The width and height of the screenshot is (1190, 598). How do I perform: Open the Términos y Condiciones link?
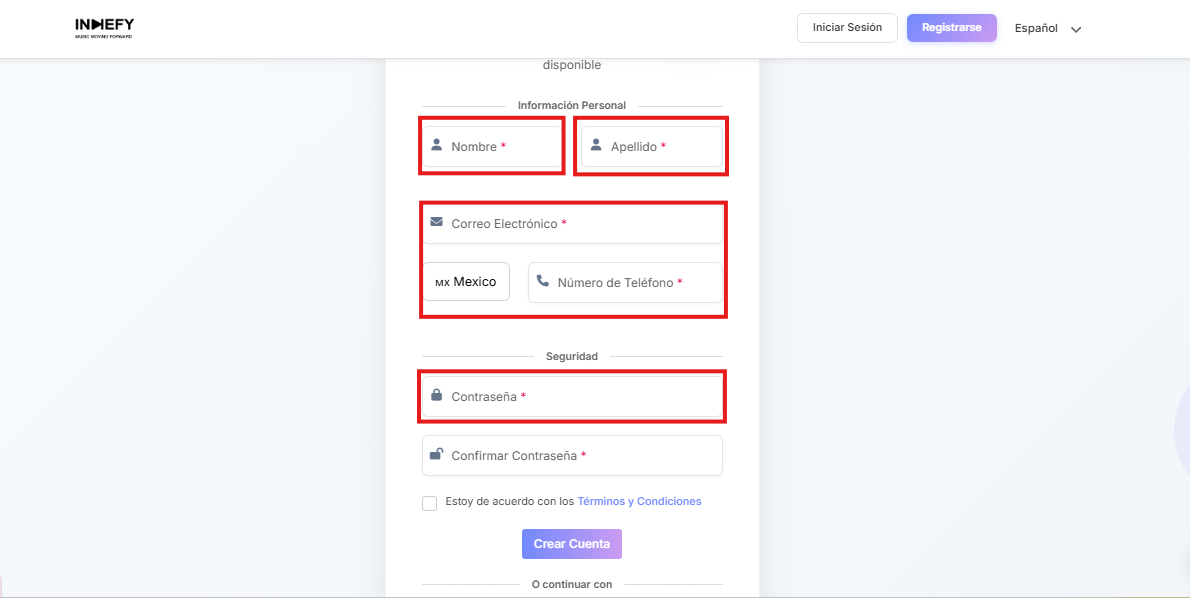[x=639, y=501]
